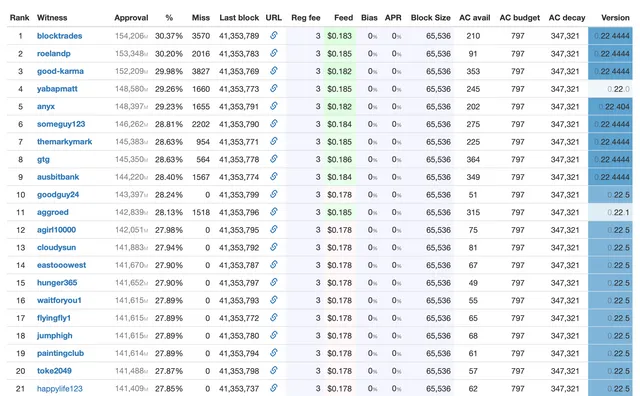Open the URL link icon for flyingfly1
Viewport: 640px width, 396px height.
point(274,318)
